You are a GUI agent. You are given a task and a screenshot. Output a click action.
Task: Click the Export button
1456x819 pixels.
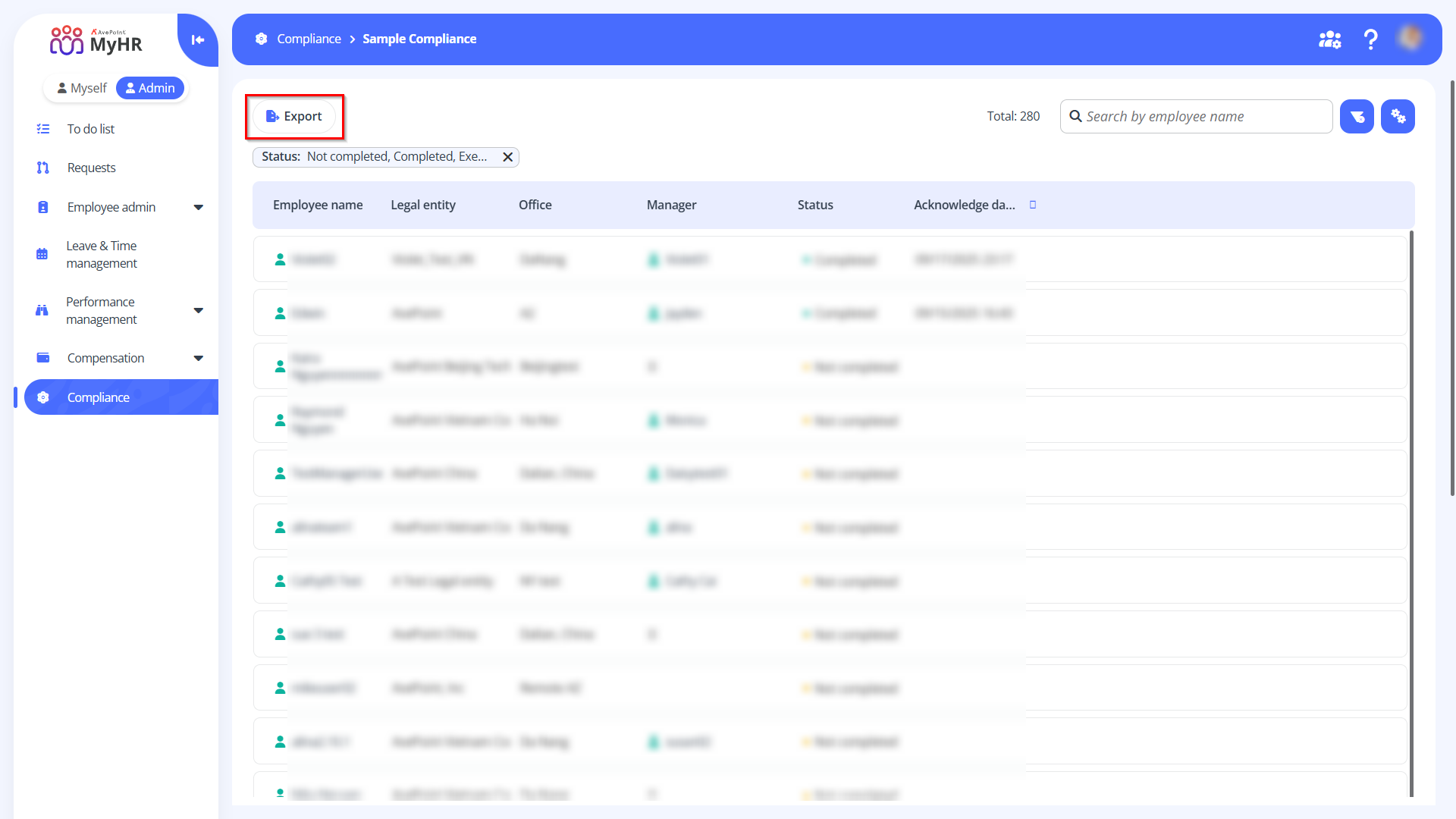click(294, 117)
